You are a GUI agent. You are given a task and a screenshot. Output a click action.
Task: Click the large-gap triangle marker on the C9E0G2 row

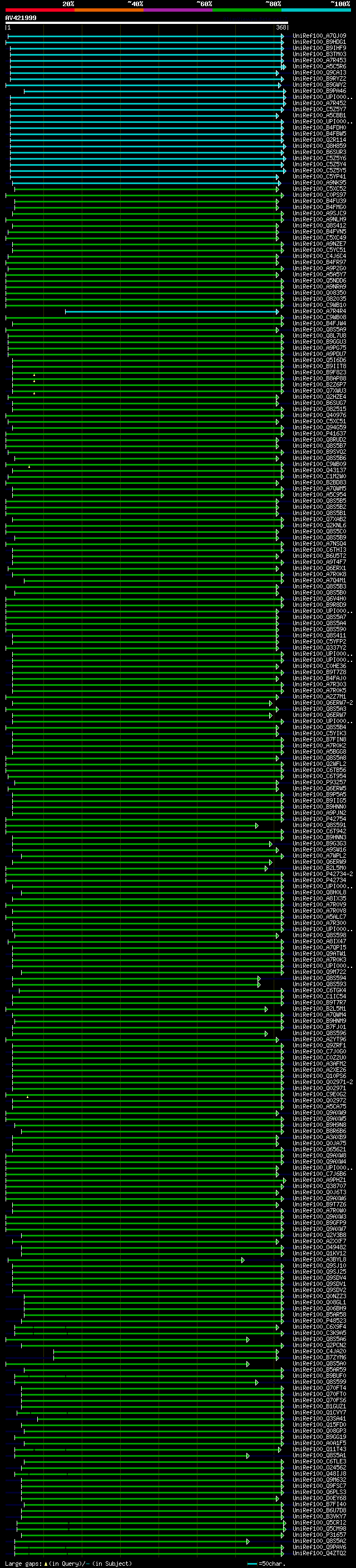coord(27,1097)
